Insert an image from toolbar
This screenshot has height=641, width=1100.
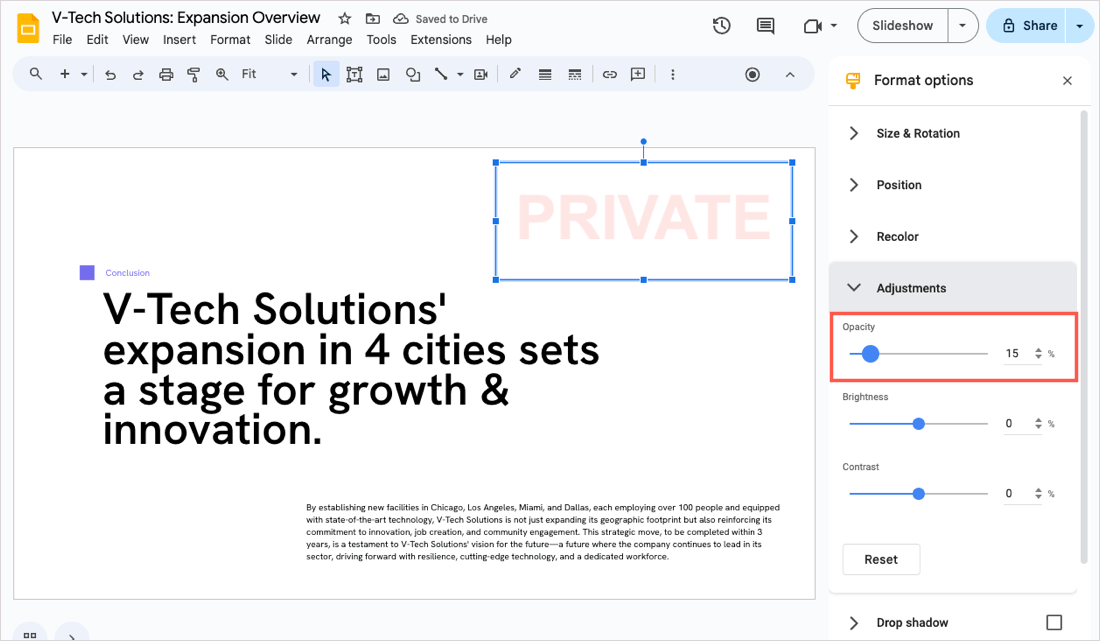pos(383,74)
